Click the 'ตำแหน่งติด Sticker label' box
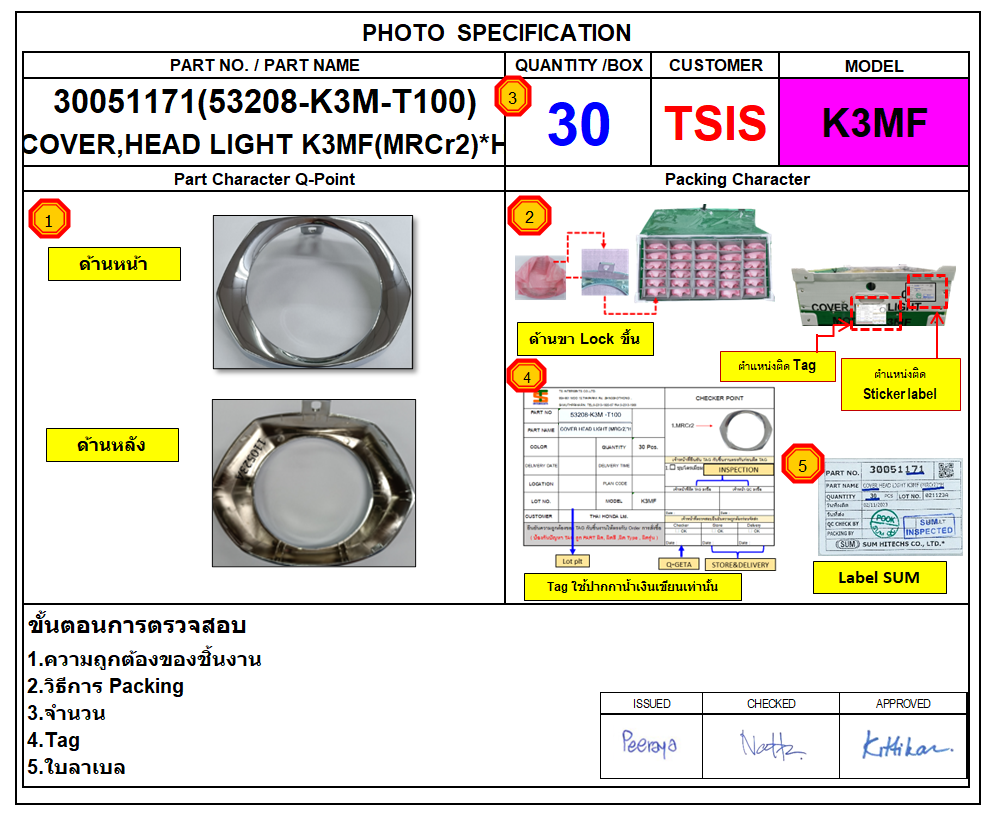The width and height of the screenshot is (1001, 821). click(x=901, y=384)
